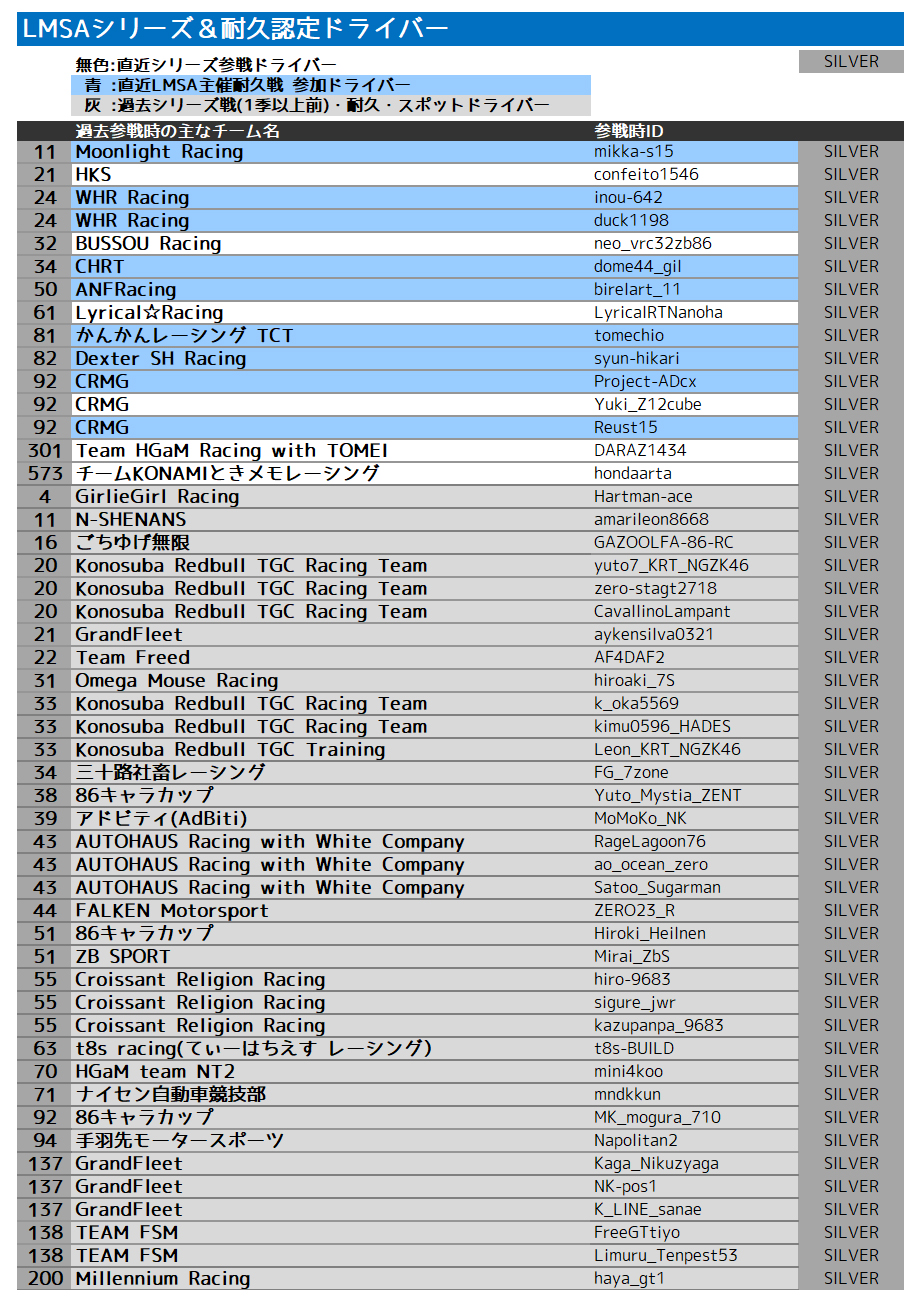Viewport: 922px width, 1306px height.
Task: Select the blue legend row for endurance drivers
Action: 331,85
